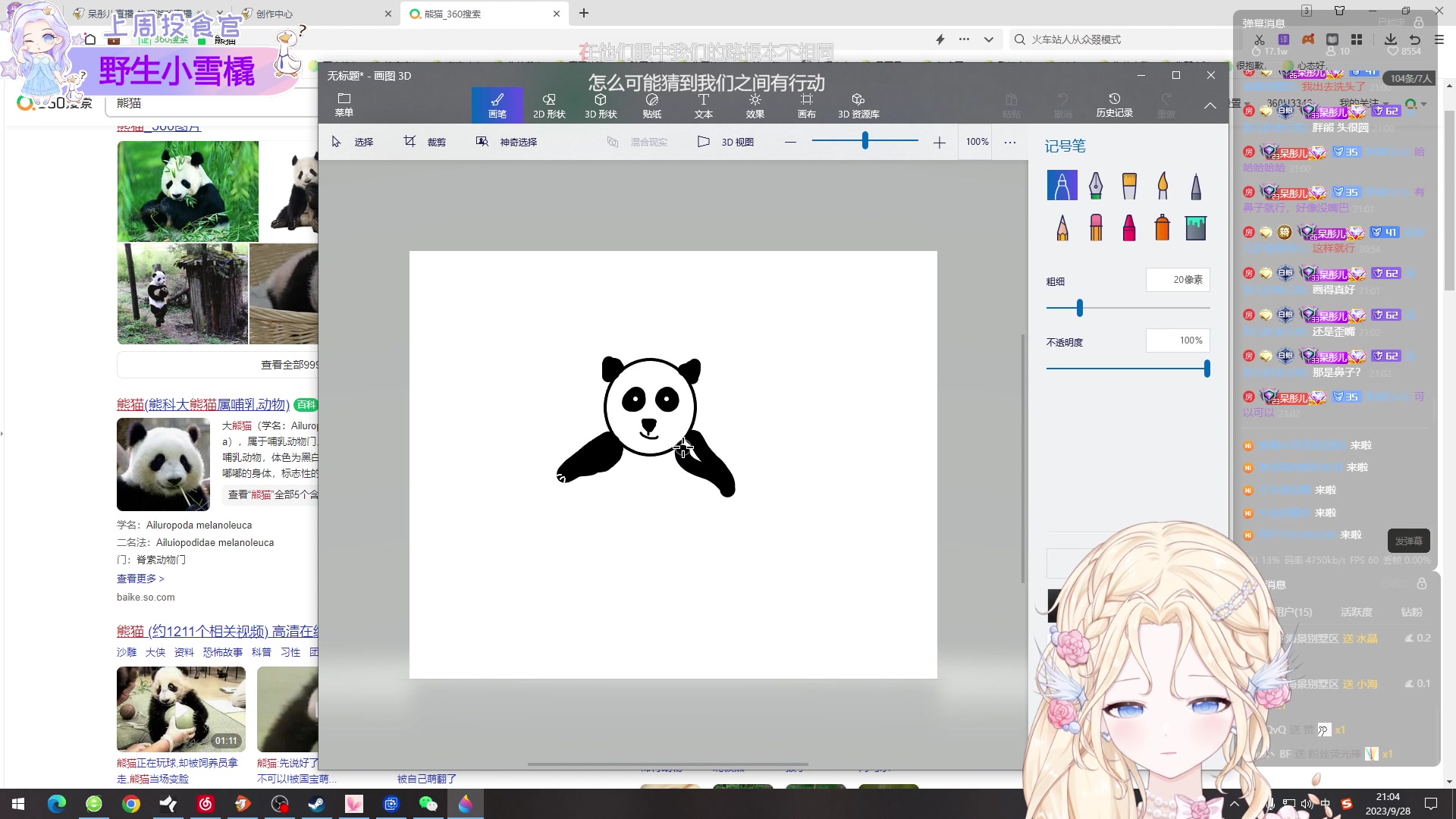1456x819 pixels.
Task: Toggle 3D view mode
Action: coord(726,142)
